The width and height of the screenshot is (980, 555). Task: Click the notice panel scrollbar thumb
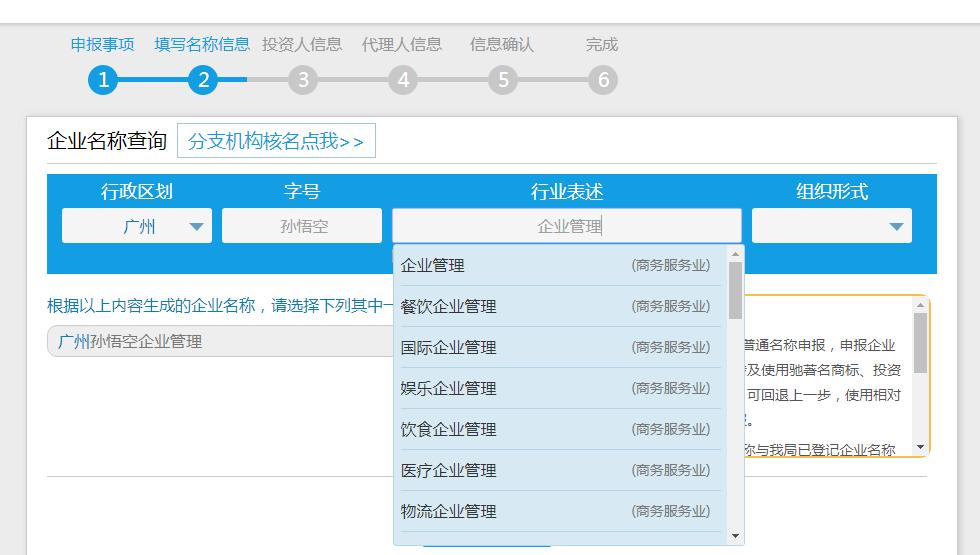[x=920, y=343]
